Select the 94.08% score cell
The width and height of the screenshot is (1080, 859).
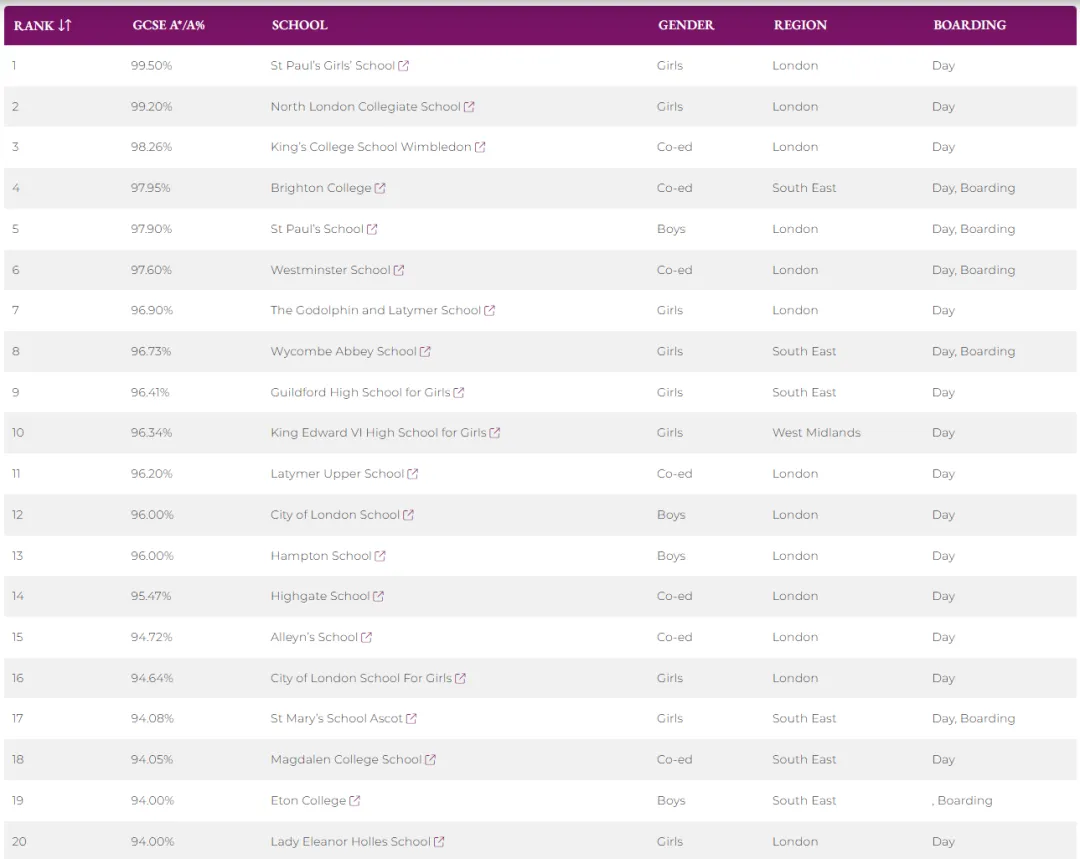pyautogui.click(x=152, y=718)
